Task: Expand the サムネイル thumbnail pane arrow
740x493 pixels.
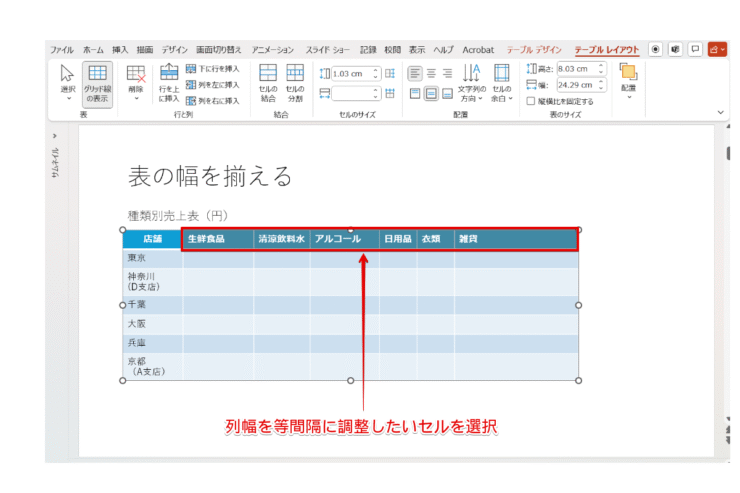Action: (x=55, y=136)
